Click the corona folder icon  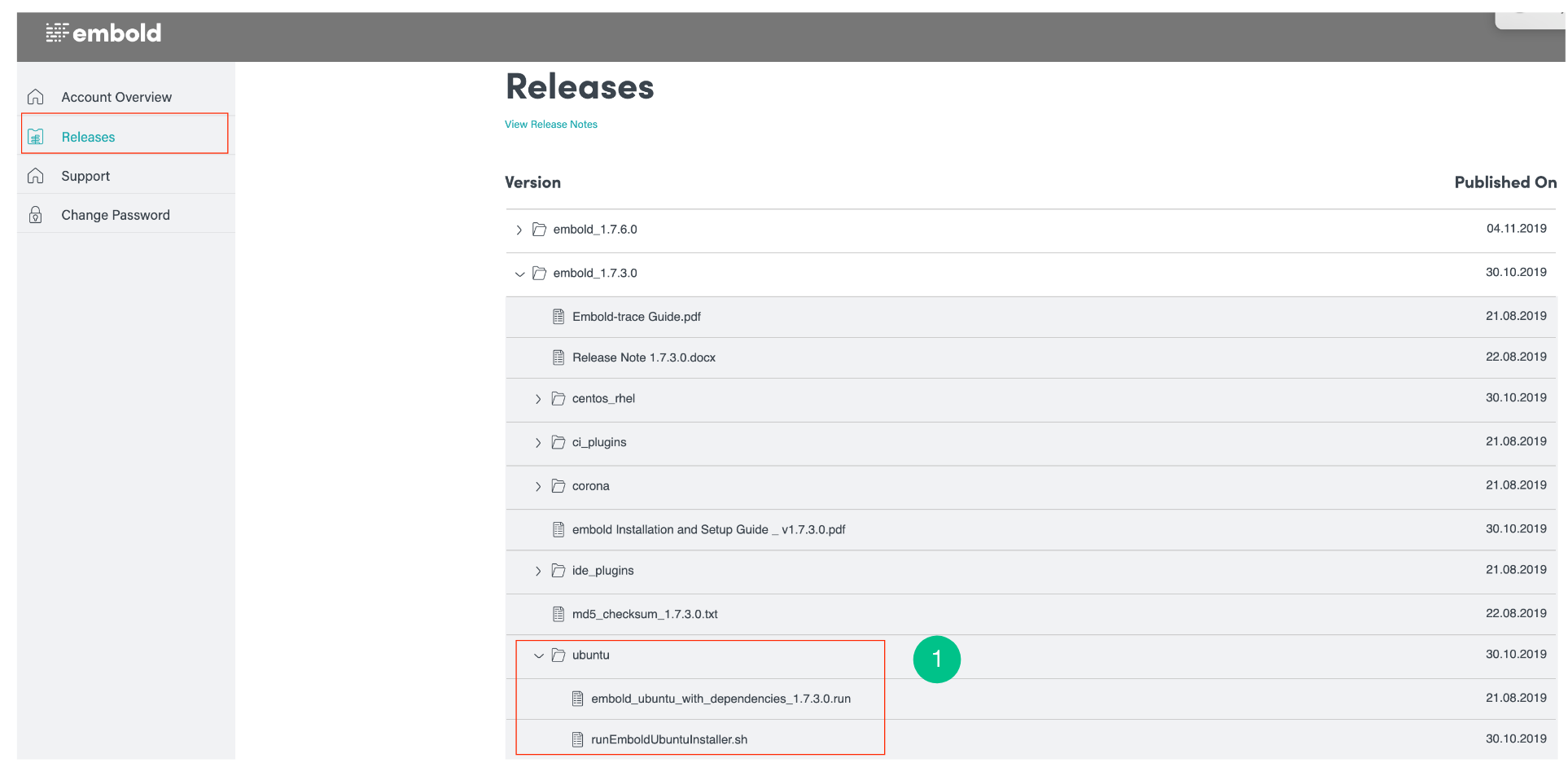[x=558, y=486]
